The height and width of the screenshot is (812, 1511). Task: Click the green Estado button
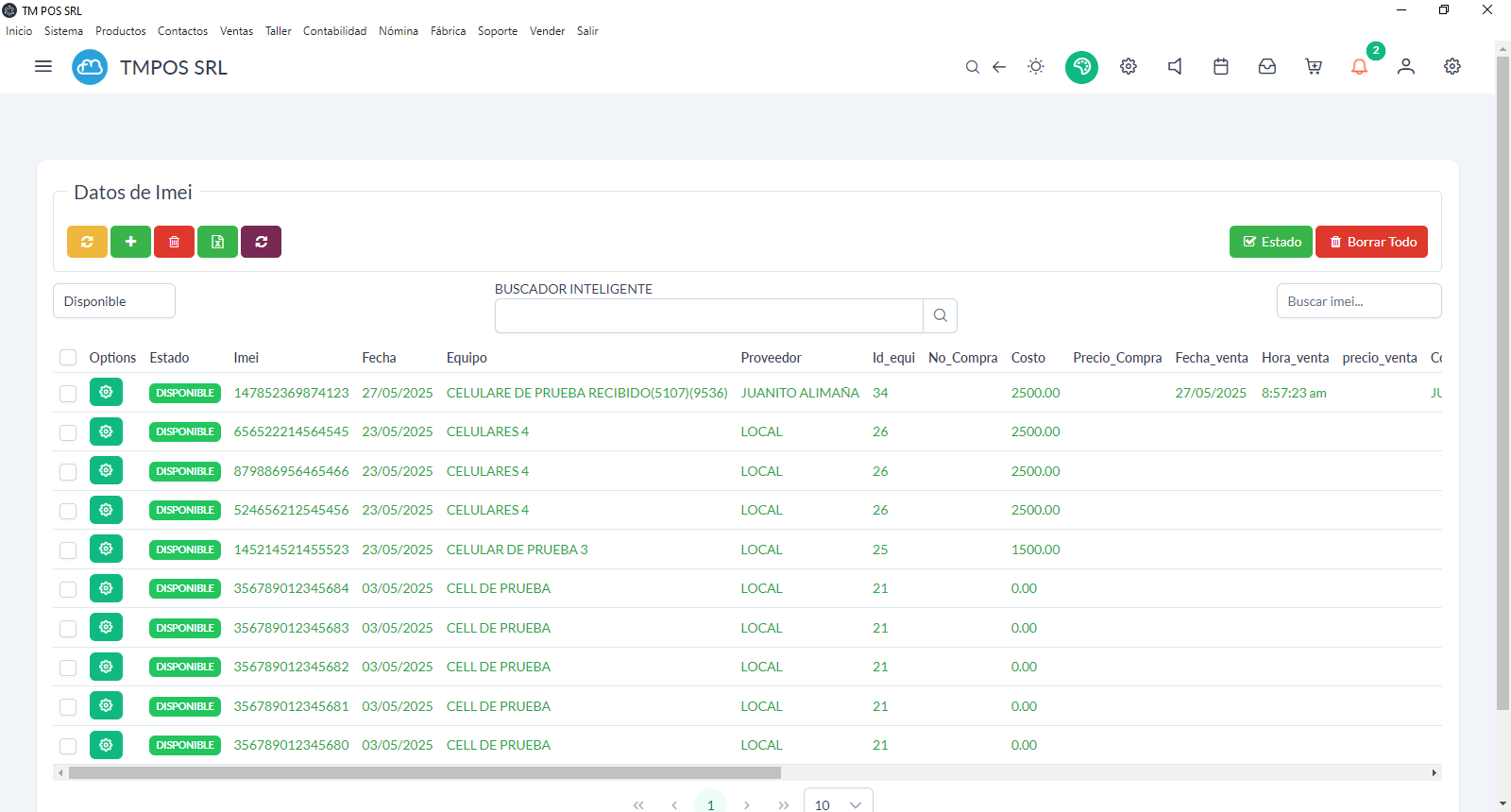coord(1271,242)
